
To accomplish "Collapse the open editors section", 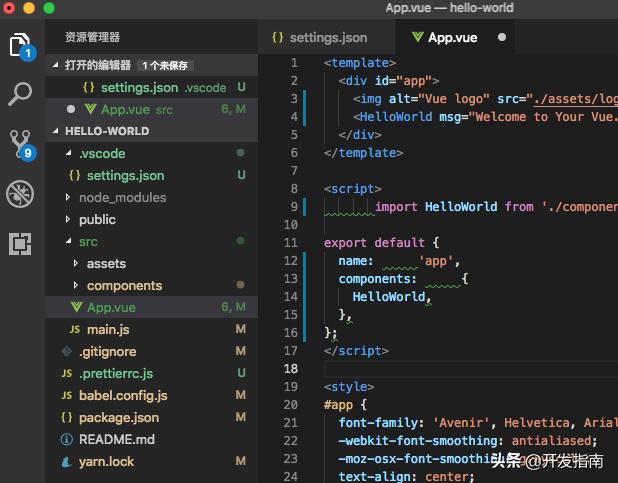I will coord(152,65).
